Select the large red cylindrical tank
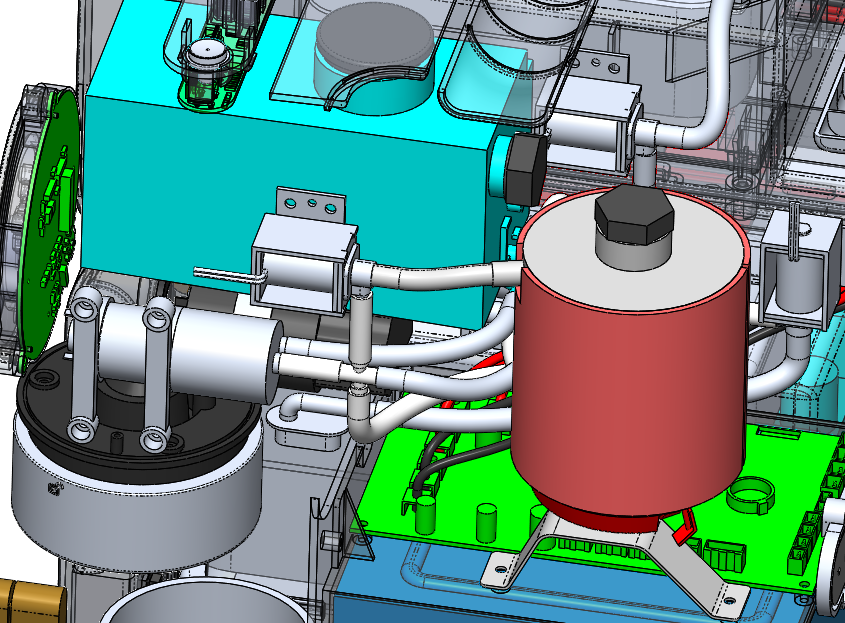Screen dimensions: 845x623 pos(629,388)
